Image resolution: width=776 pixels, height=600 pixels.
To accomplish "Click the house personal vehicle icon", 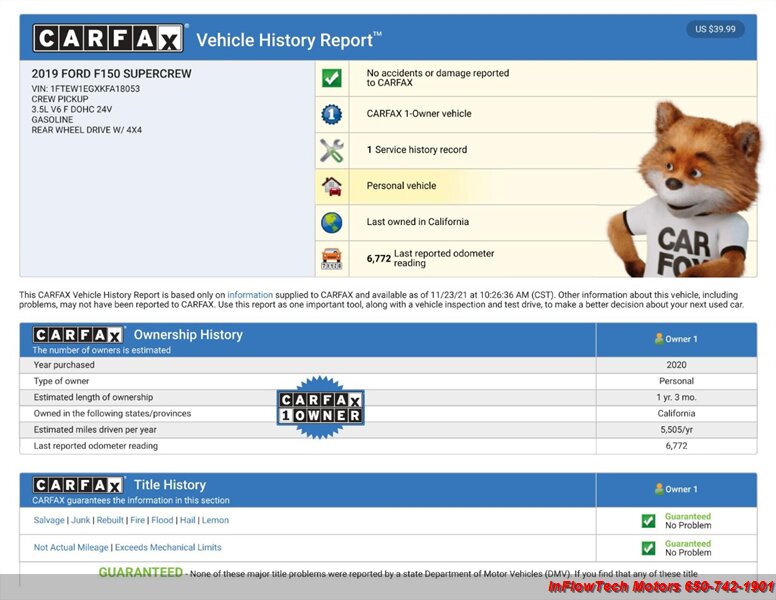I will [x=331, y=186].
